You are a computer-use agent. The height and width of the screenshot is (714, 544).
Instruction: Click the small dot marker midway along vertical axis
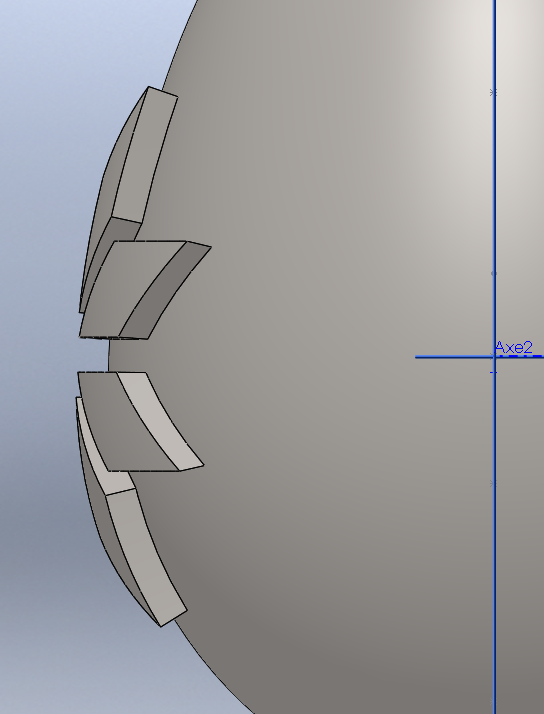493,273
